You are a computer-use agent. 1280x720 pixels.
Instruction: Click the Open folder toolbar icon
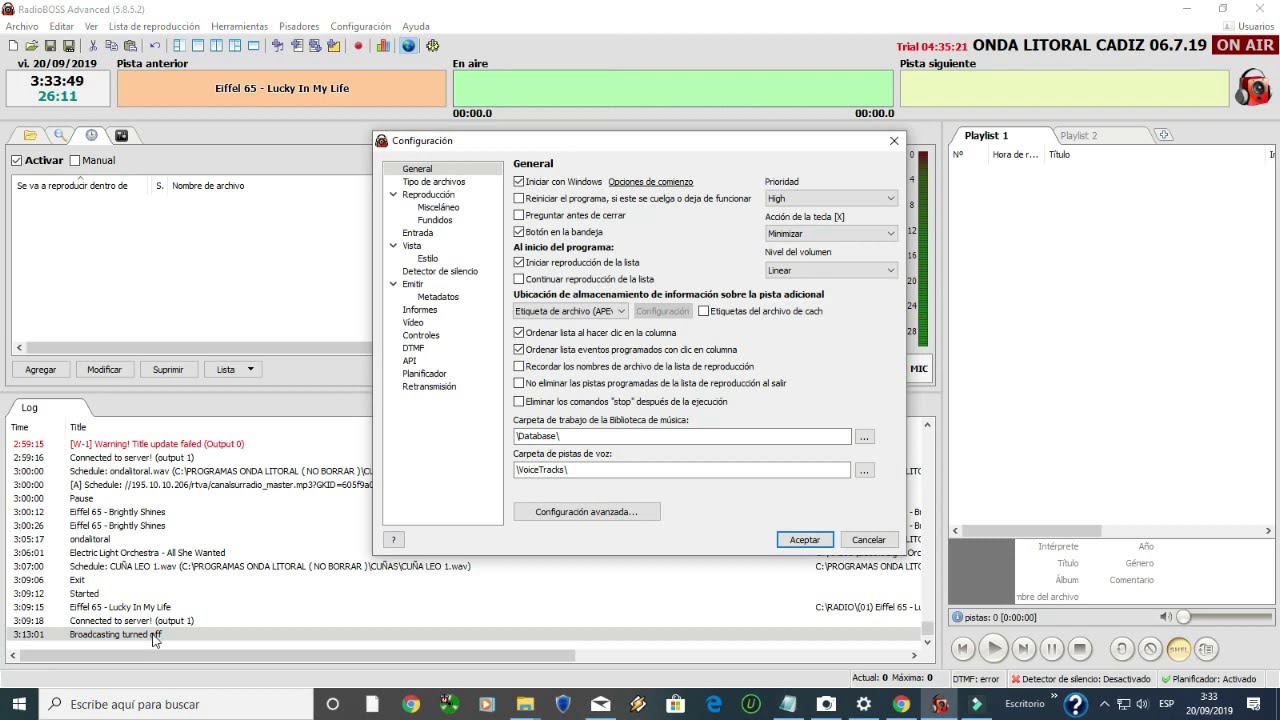point(31,46)
